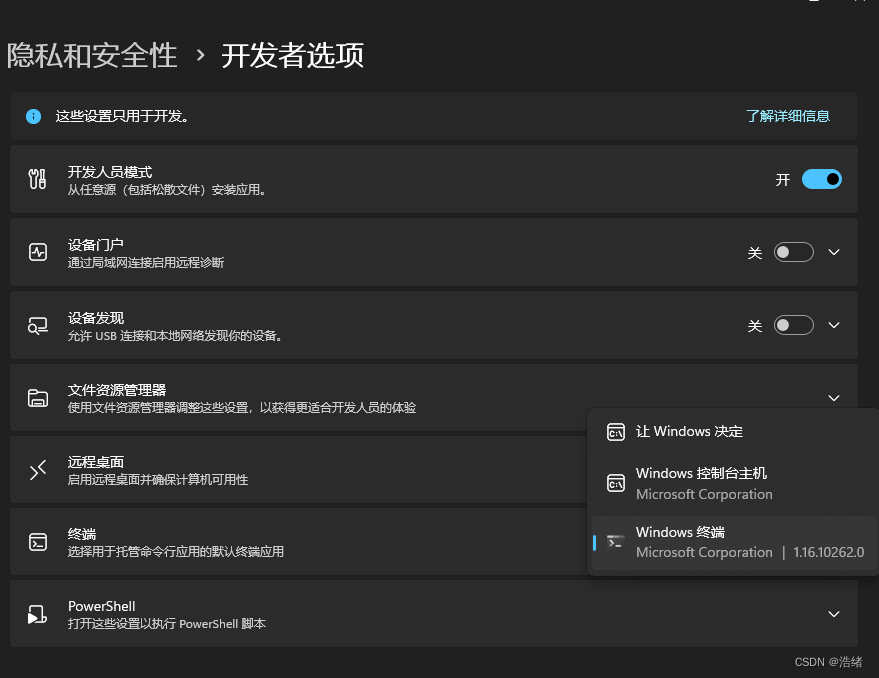This screenshot has width=879, height=678.
Task: Expand the 文件资源管理器 section chevron
Action: click(x=834, y=397)
